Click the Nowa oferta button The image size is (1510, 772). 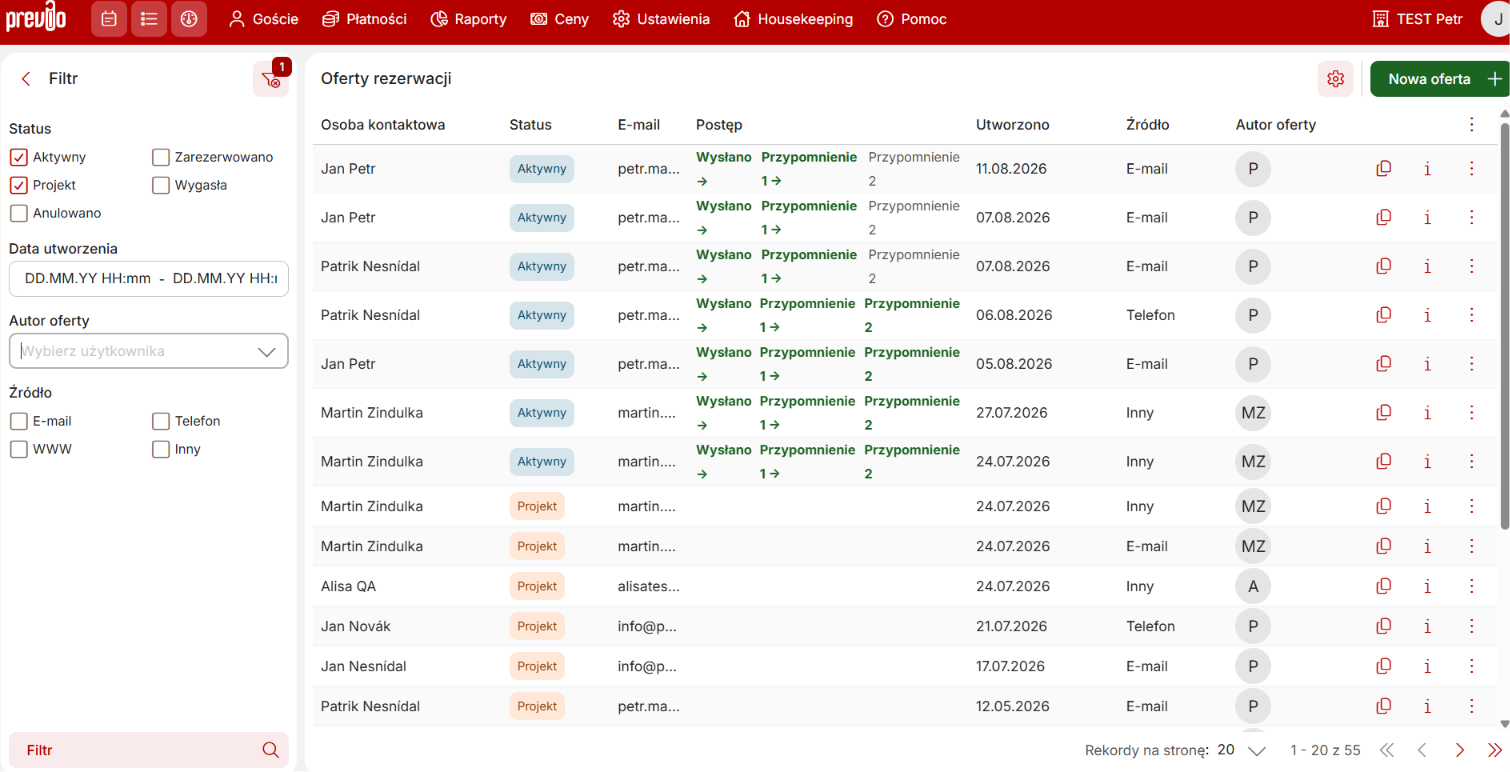pos(1439,79)
